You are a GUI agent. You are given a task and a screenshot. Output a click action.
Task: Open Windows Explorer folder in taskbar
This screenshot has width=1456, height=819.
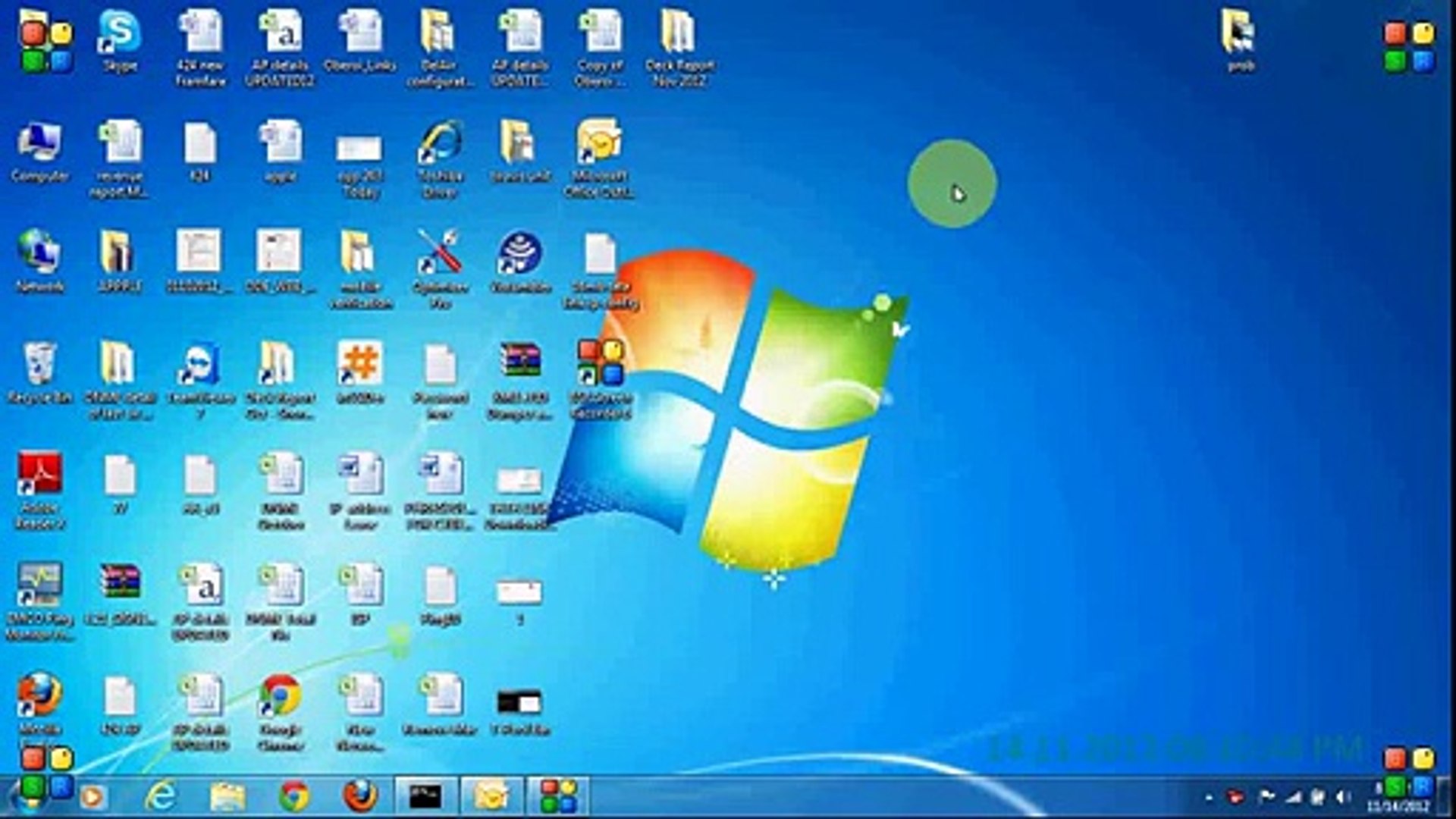tap(227, 796)
